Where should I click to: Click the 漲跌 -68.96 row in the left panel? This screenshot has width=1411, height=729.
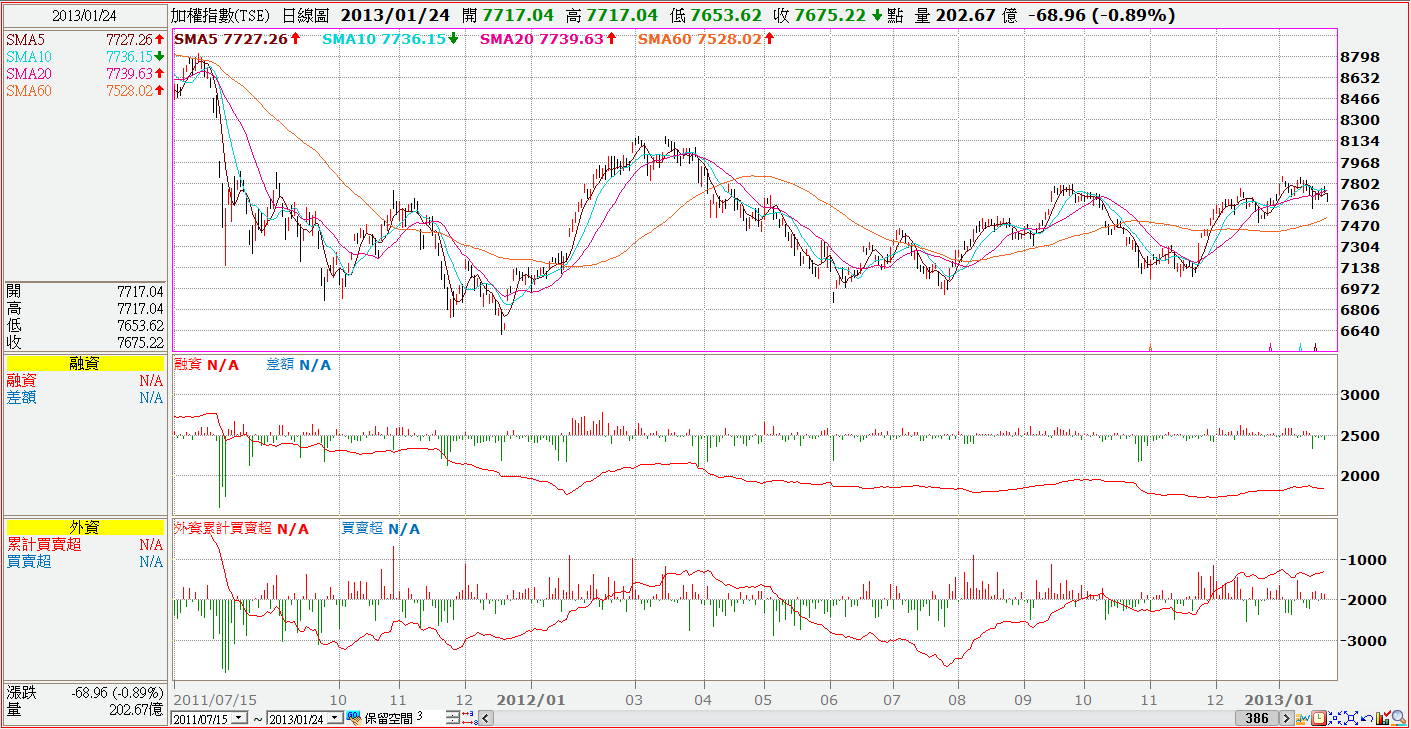click(84, 692)
